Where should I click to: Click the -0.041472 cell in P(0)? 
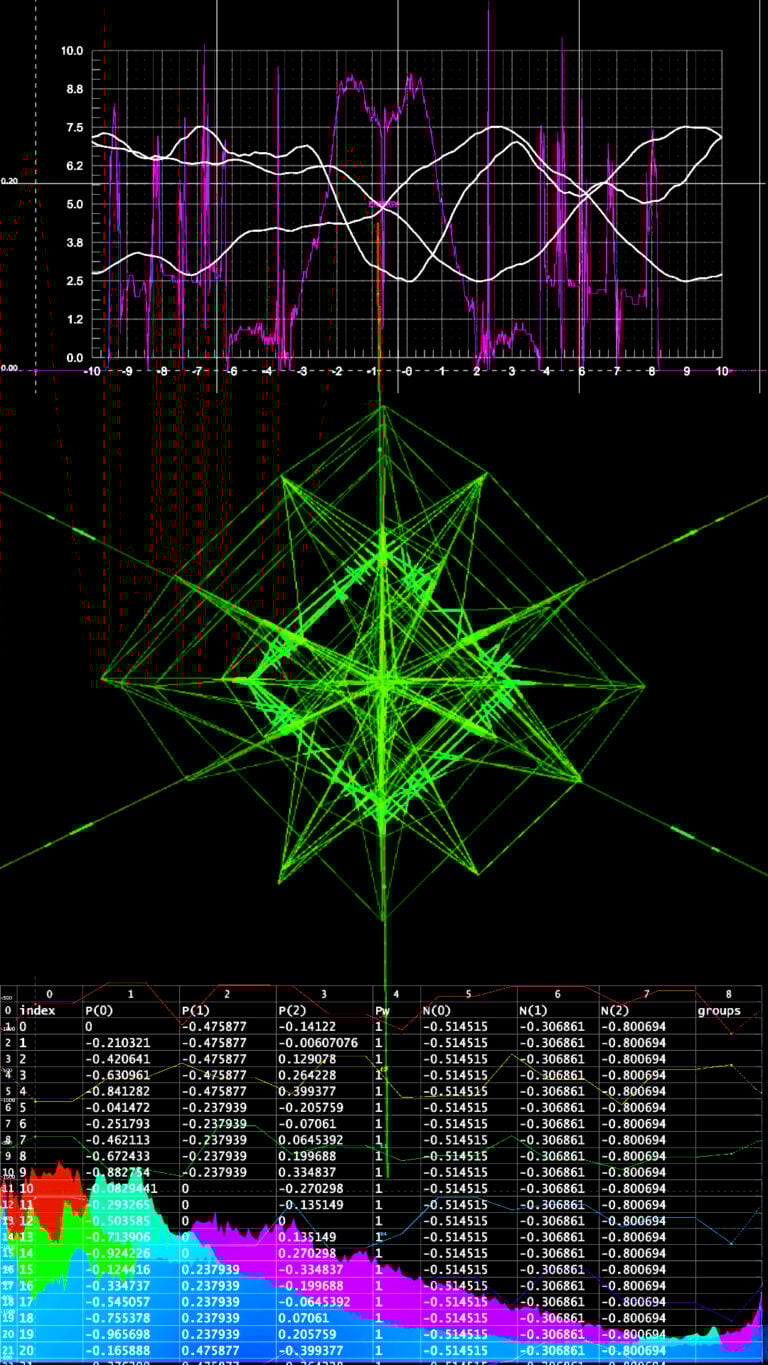117,1107
